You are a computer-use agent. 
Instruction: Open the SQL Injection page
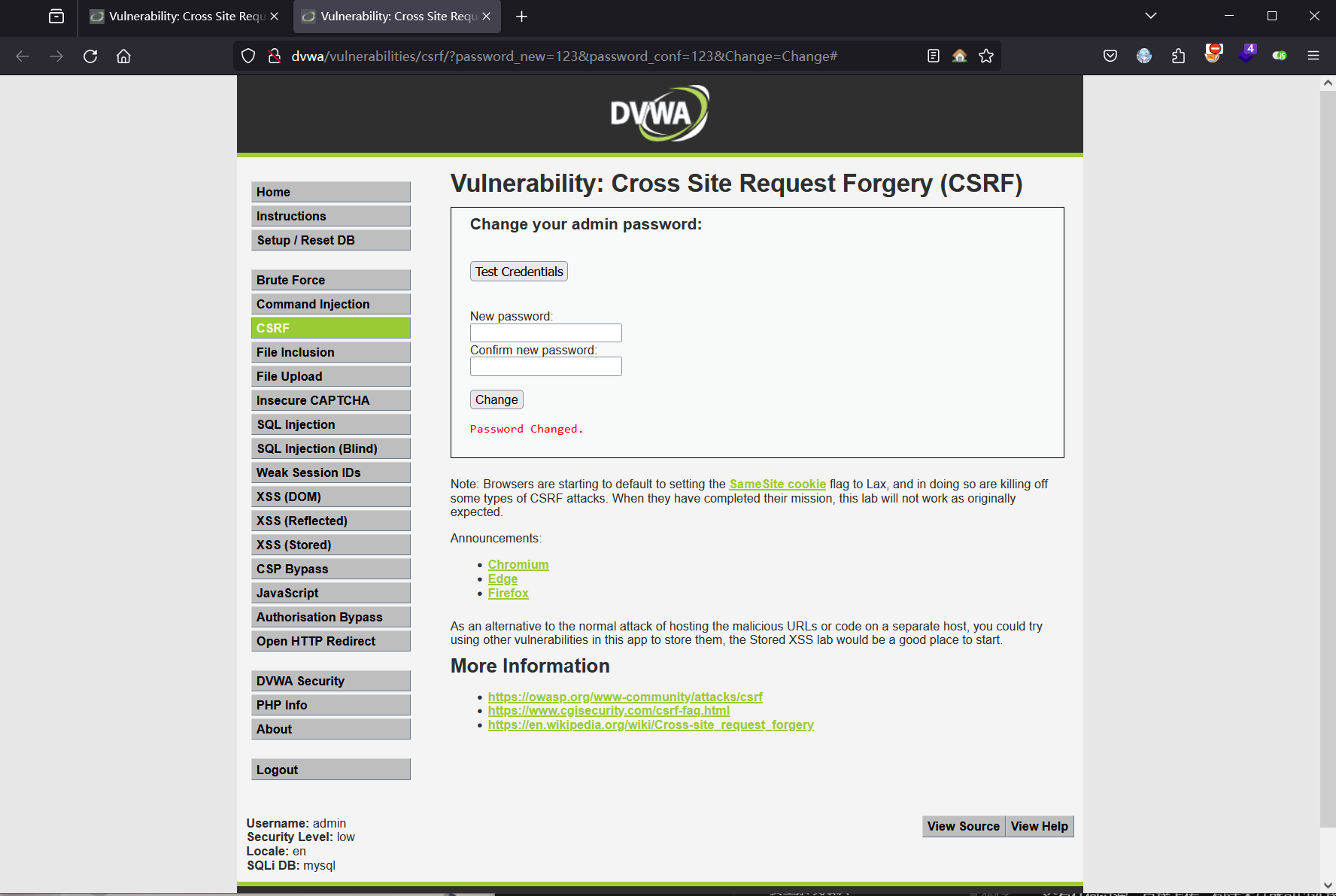coord(331,424)
